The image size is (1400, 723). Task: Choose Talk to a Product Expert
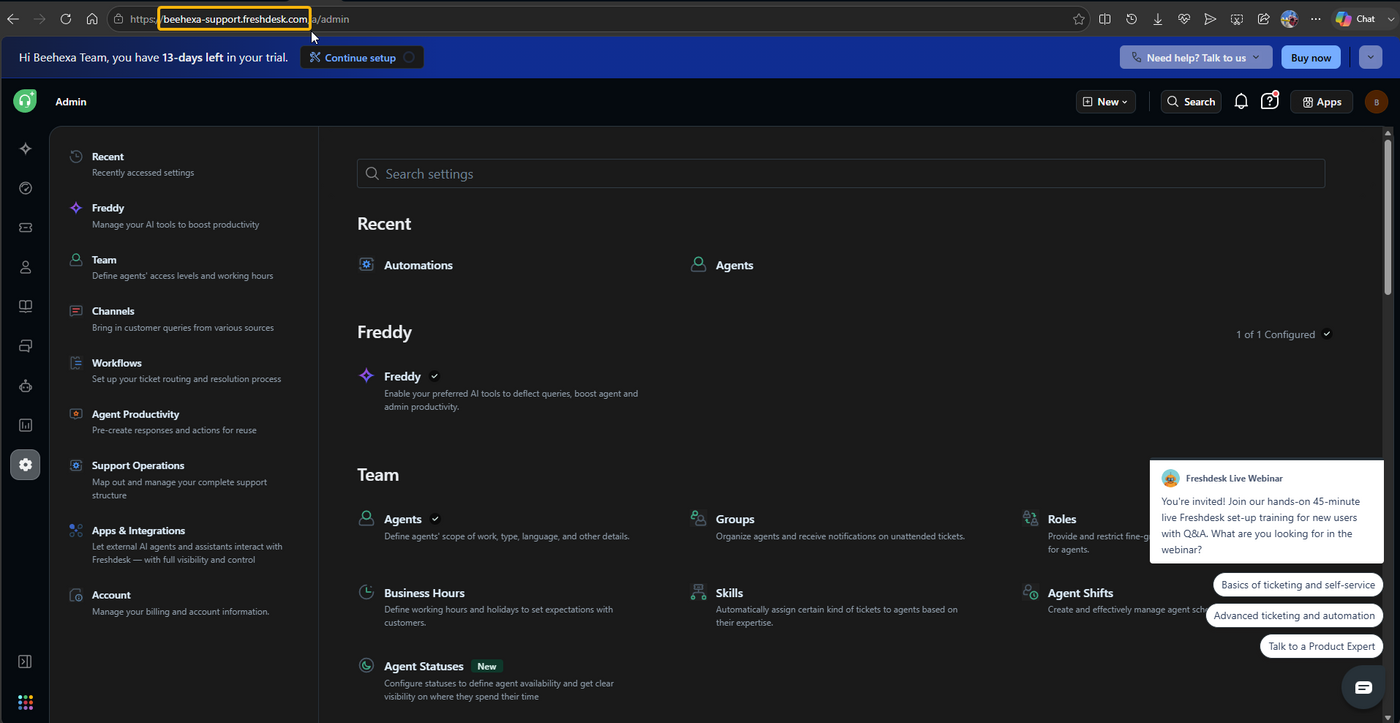(1321, 646)
